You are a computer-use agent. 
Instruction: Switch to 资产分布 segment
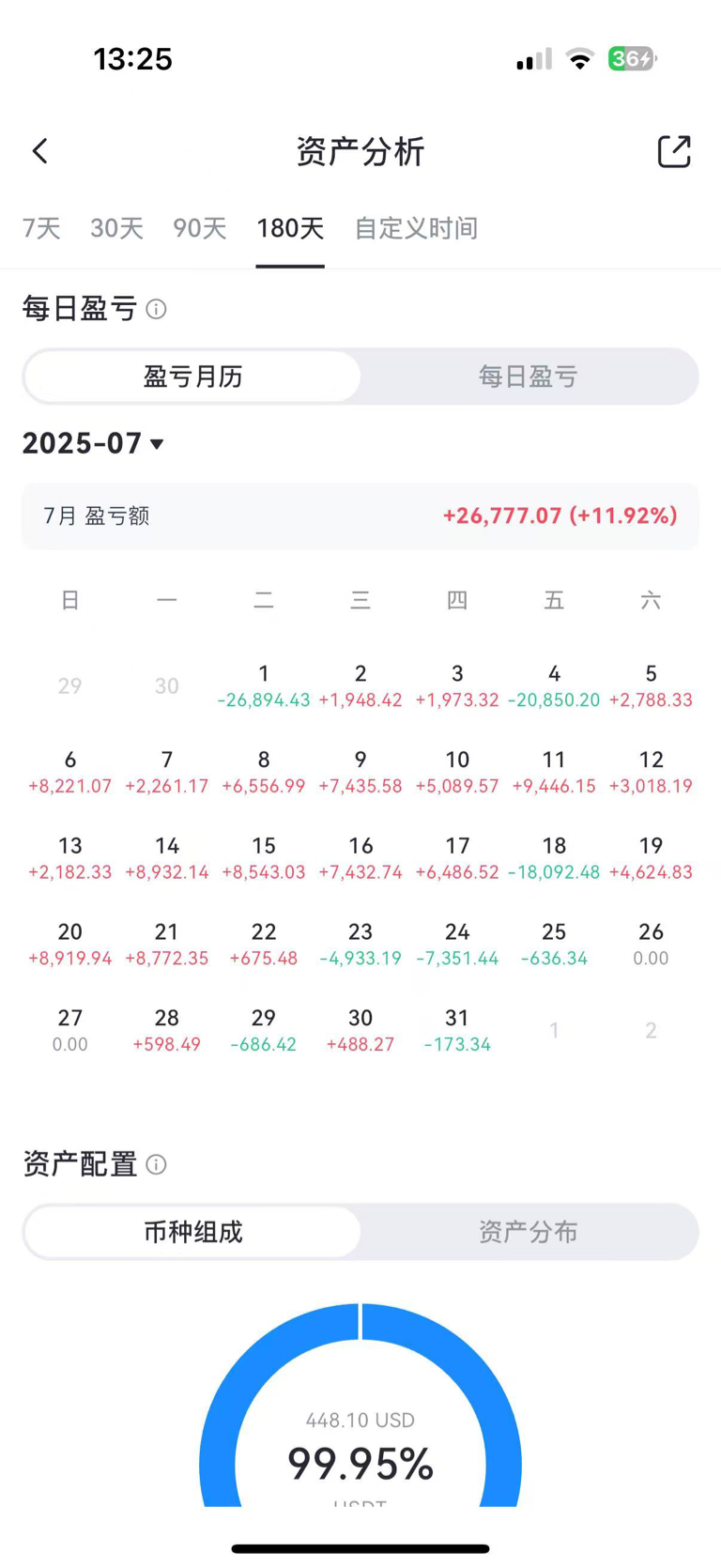[528, 1232]
